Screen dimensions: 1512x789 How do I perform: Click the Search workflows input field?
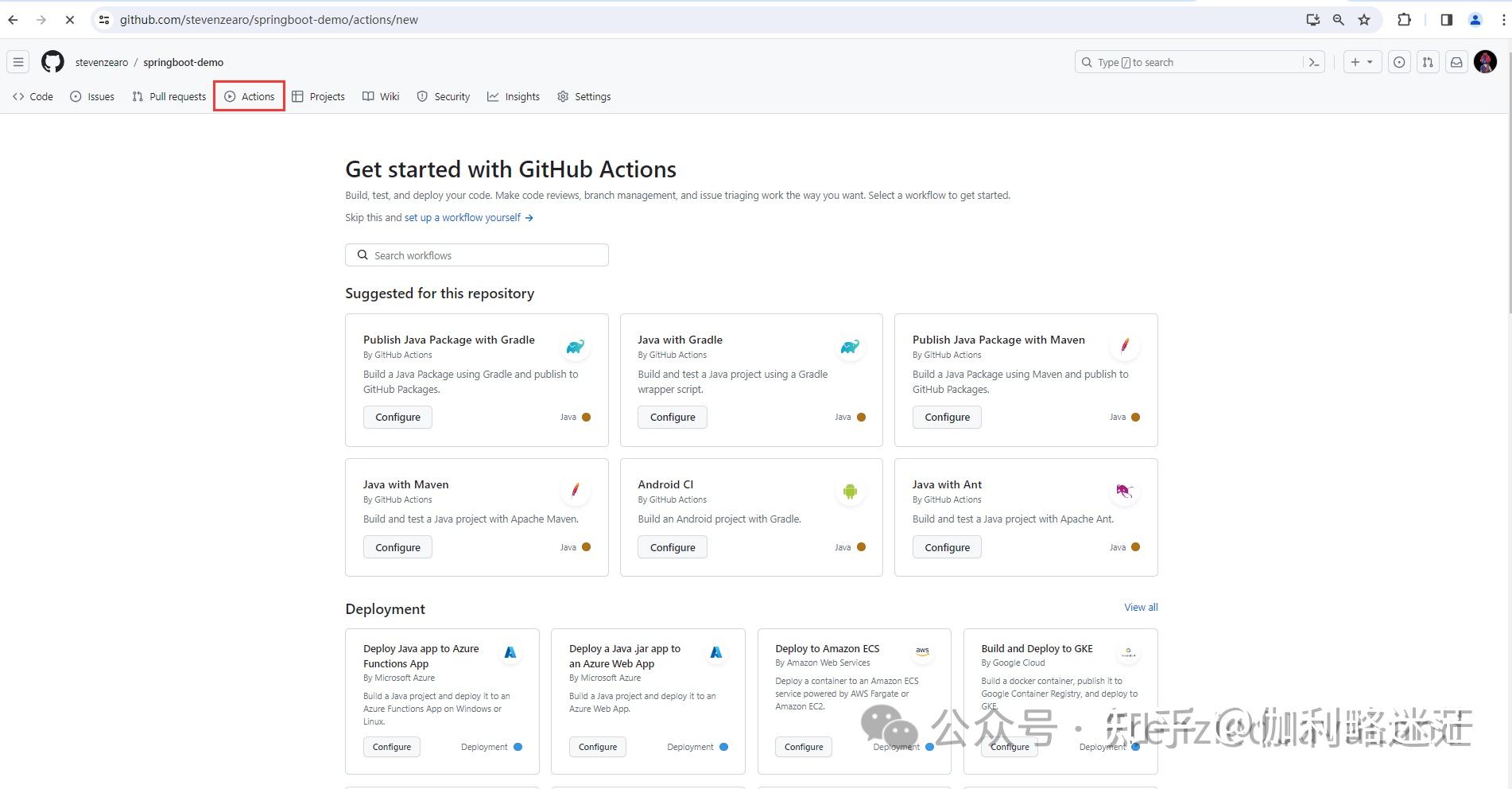pos(476,255)
